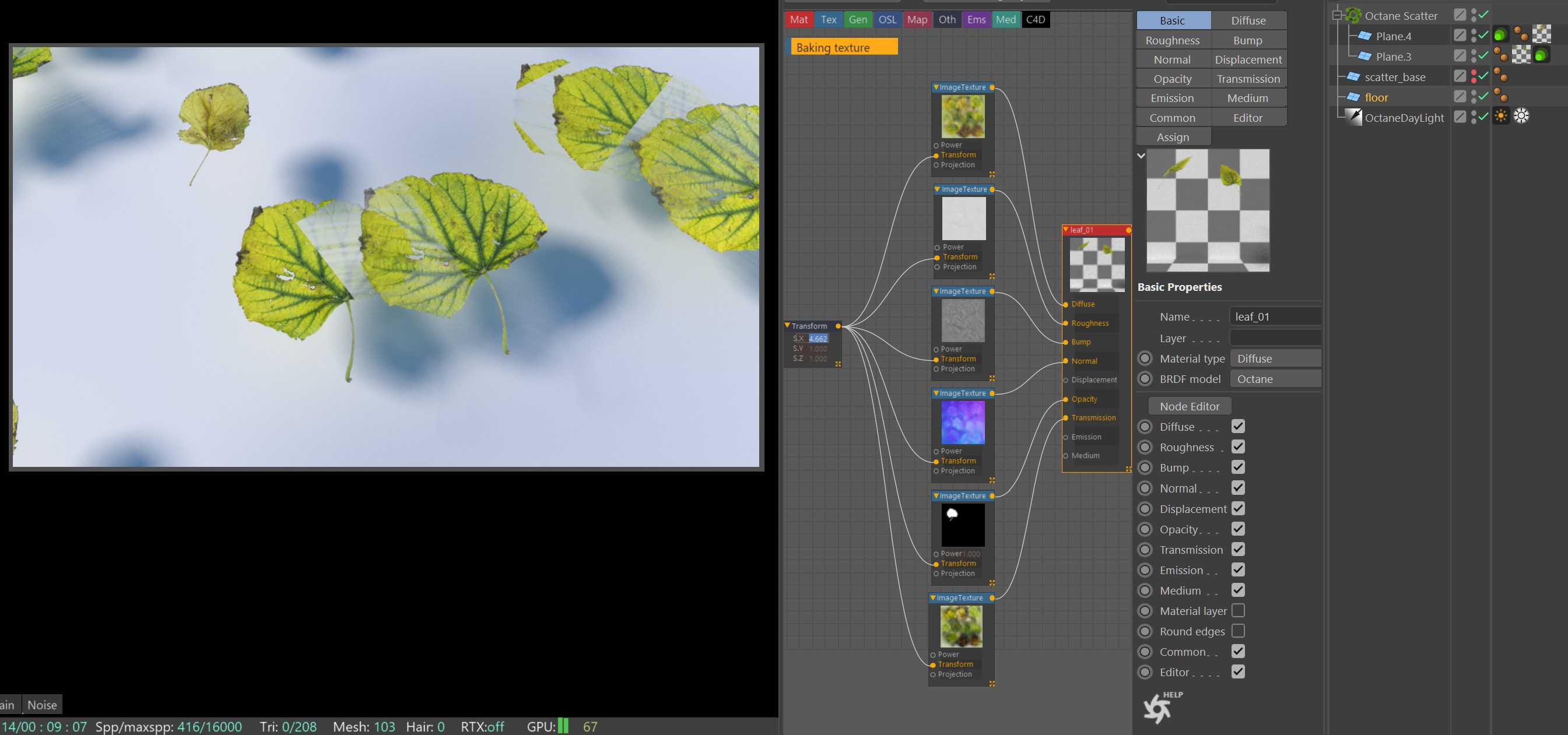This screenshot has height=735, width=1568.
Task: Enable the Material layer checkbox
Action: click(x=1238, y=610)
